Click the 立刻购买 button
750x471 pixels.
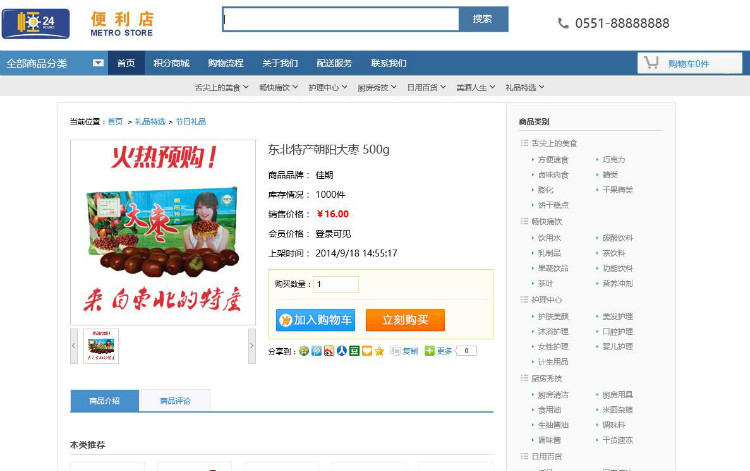point(405,320)
